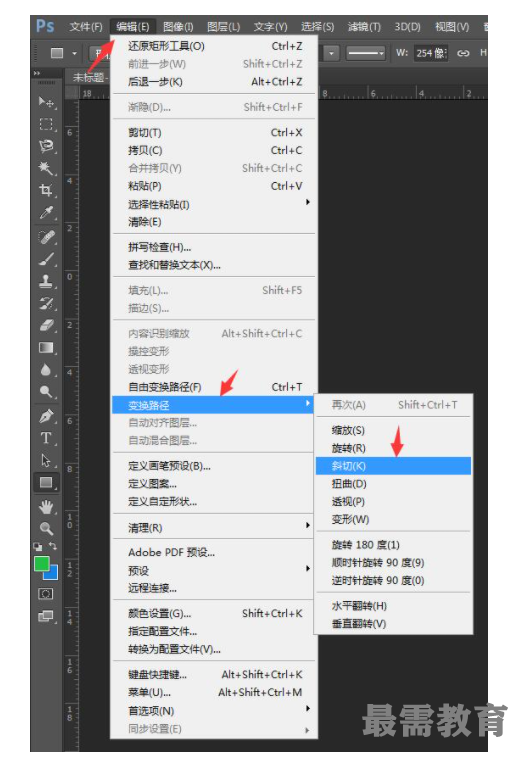Open the 图像(I) menu
The width and height of the screenshot is (514, 760).
click(178, 26)
